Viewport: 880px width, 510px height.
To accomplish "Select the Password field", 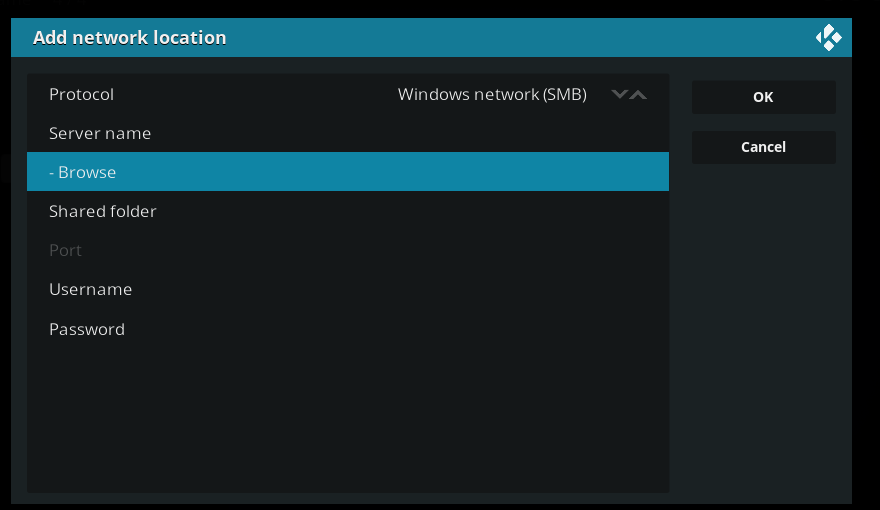I will 348,329.
